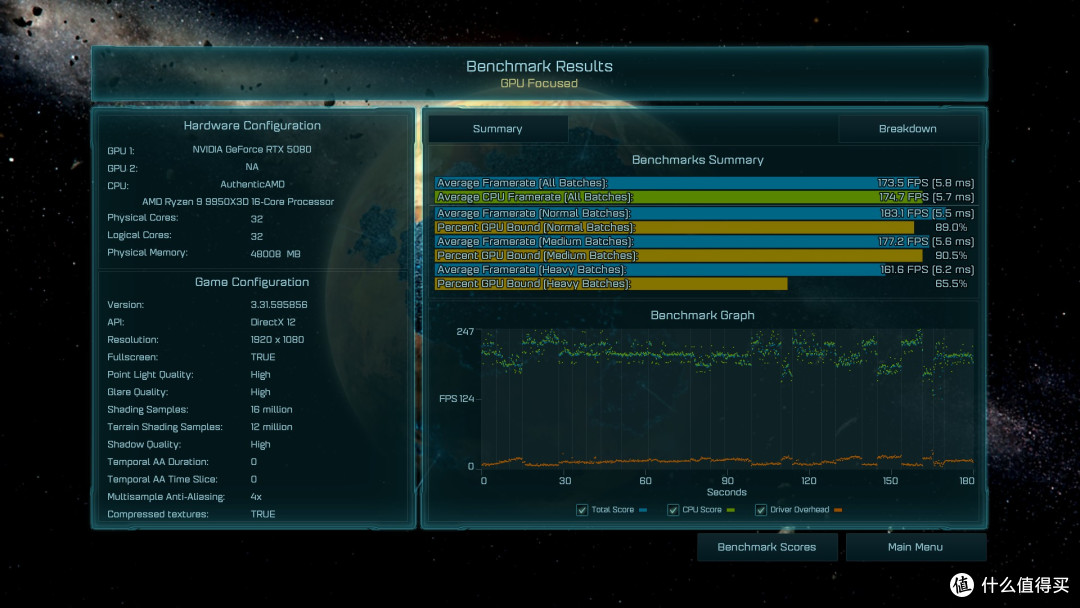The height and width of the screenshot is (608, 1080).
Task: Click the 'Shadow Quality:' label
Action: click(x=144, y=445)
